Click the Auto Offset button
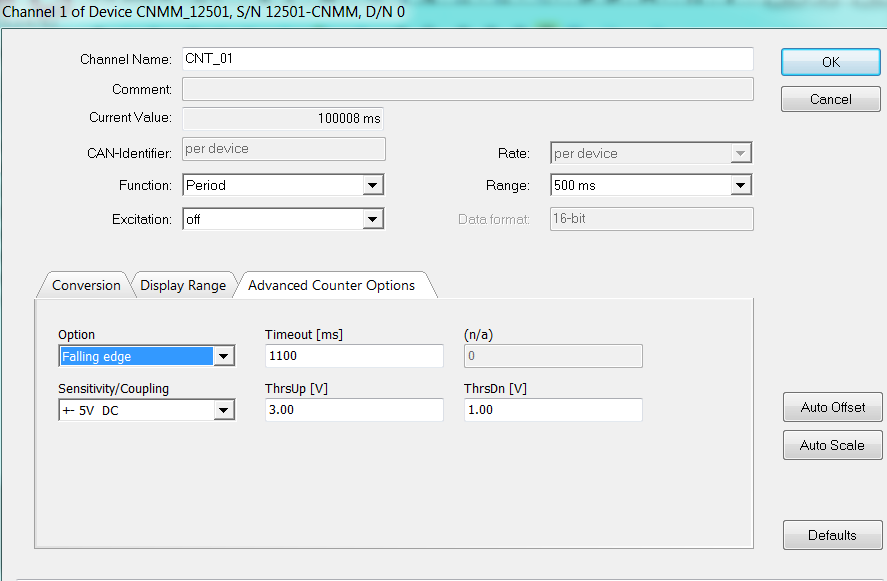 point(832,408)
